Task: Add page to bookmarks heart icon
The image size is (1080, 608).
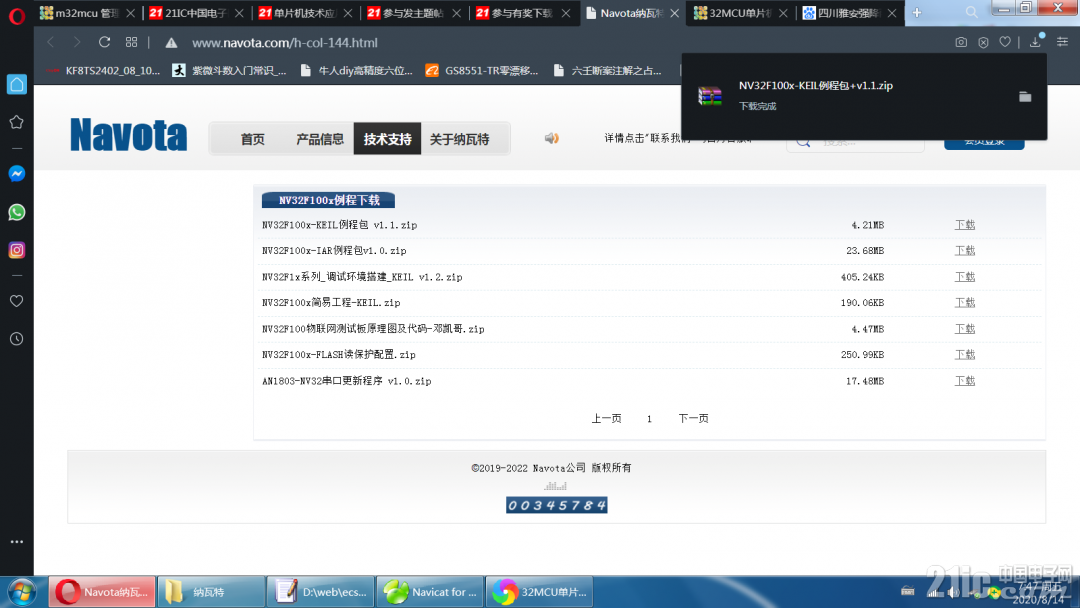Action: tap(1006, 42)
